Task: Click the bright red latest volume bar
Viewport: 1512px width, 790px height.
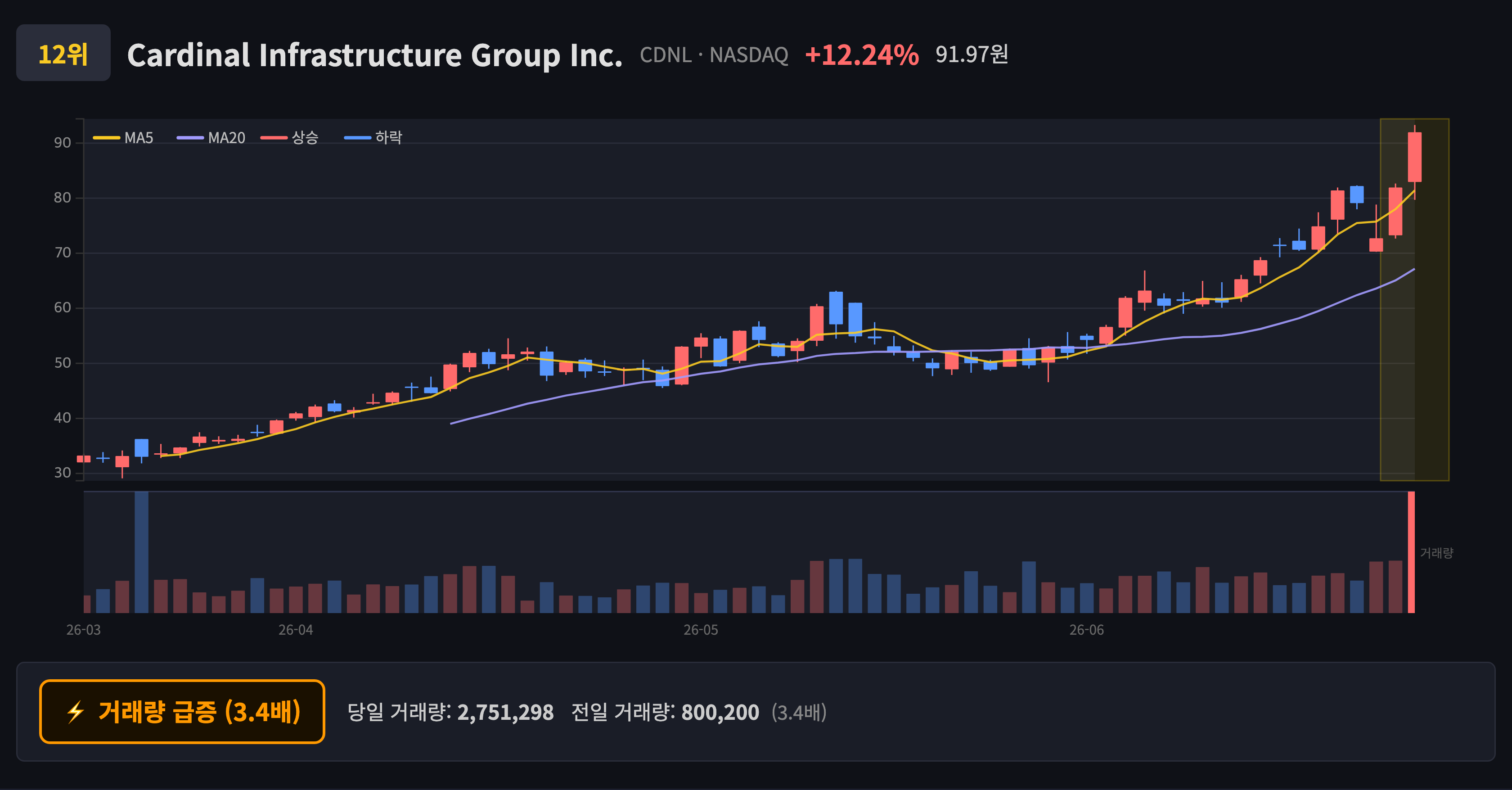Action: point(1411,552)
